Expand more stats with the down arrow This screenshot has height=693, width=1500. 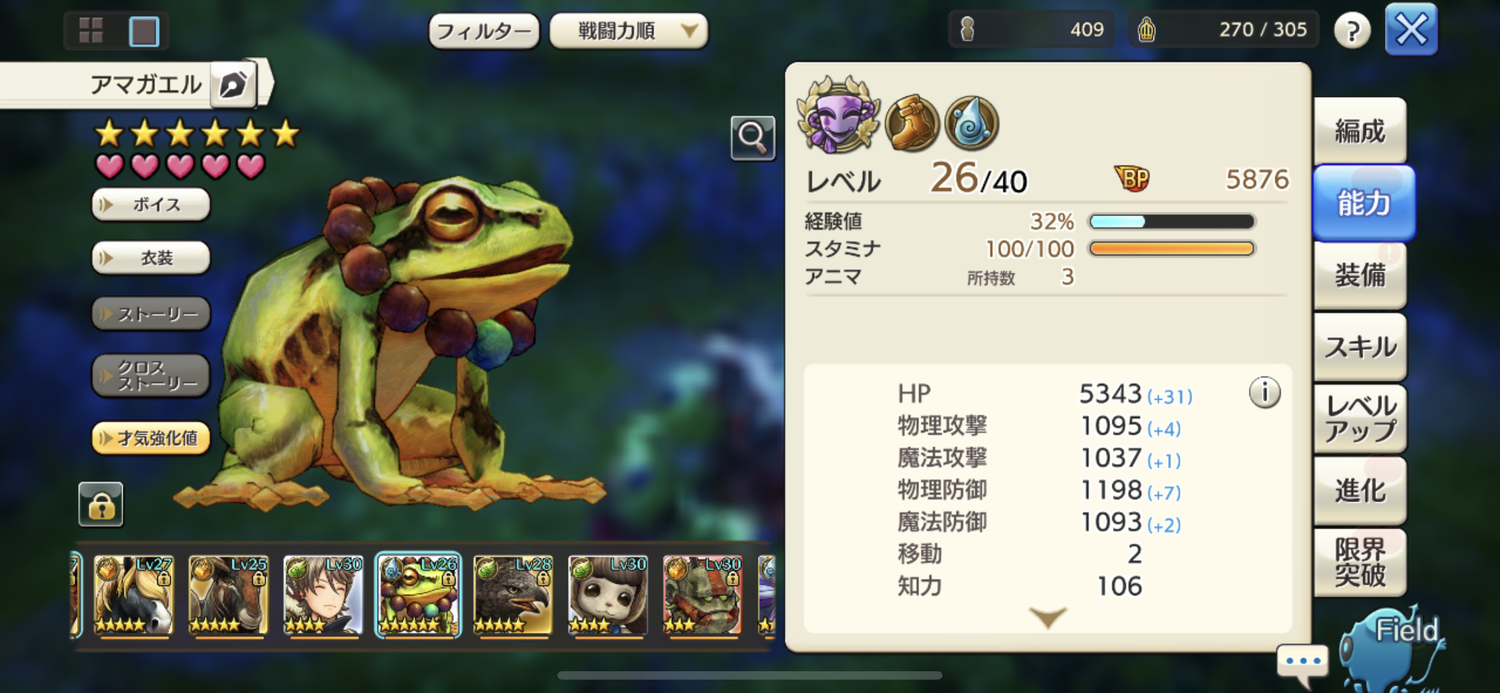point(1047,619)
